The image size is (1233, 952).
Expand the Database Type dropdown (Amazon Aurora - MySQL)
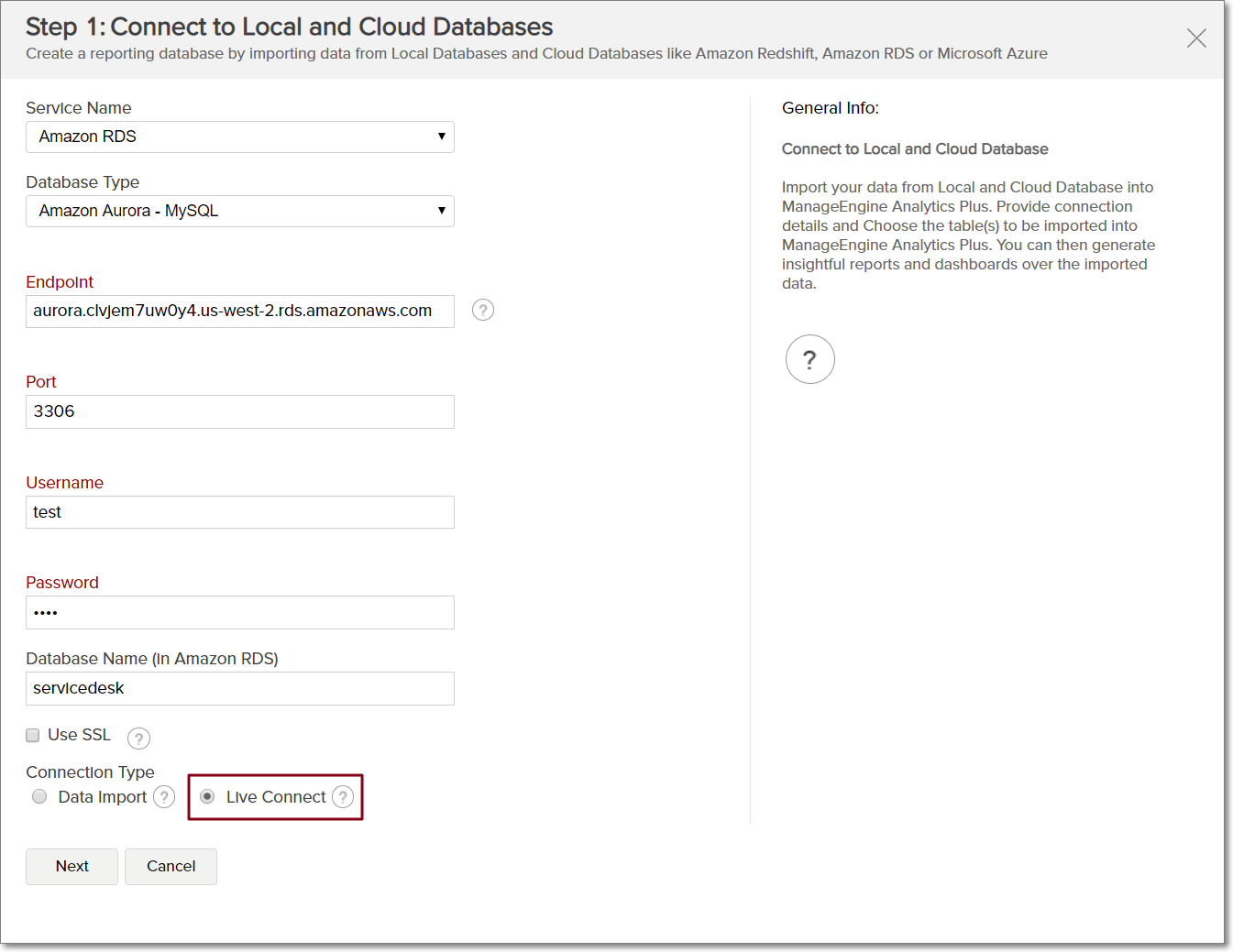[240, 211]
